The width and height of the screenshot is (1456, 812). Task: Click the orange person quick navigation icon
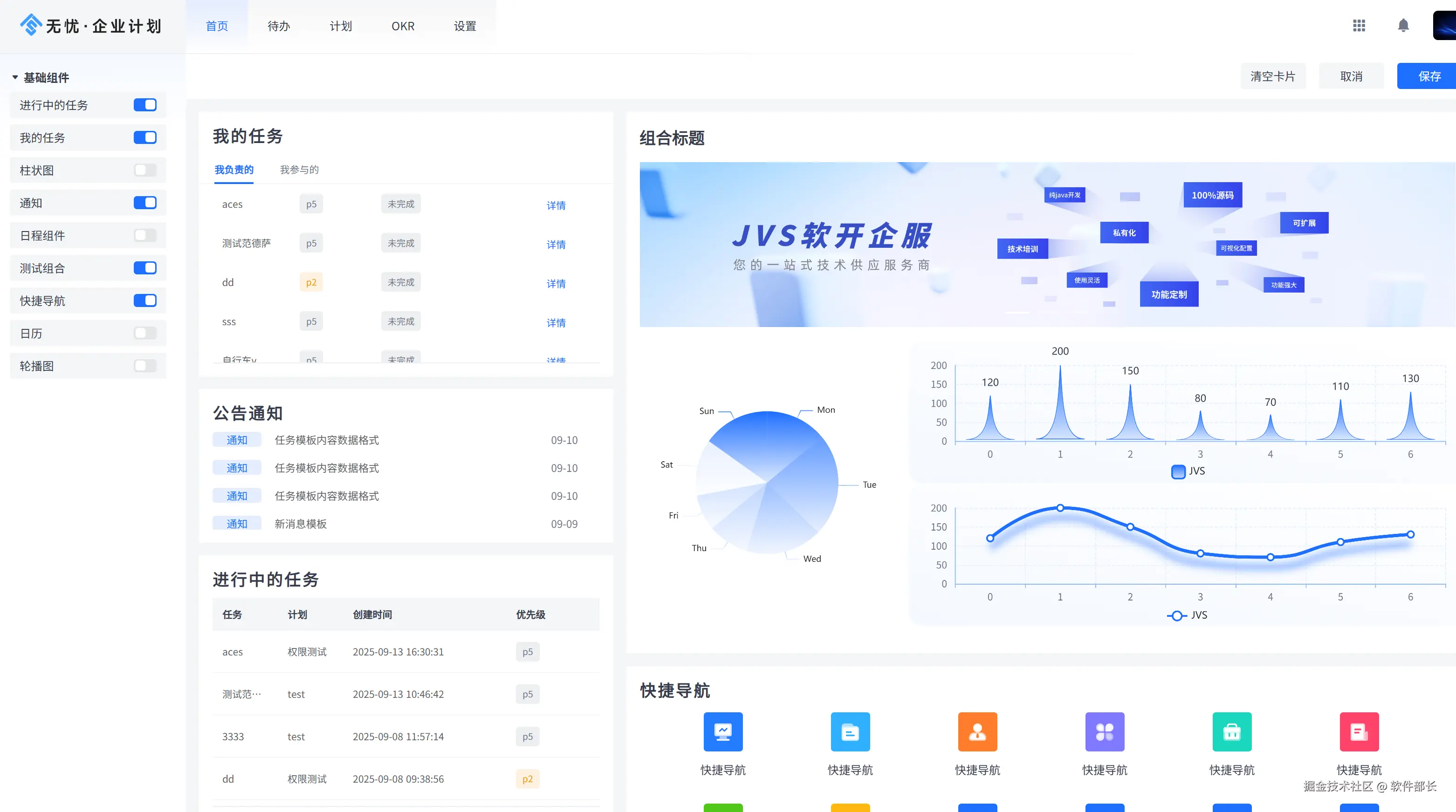tap(977, 732)
